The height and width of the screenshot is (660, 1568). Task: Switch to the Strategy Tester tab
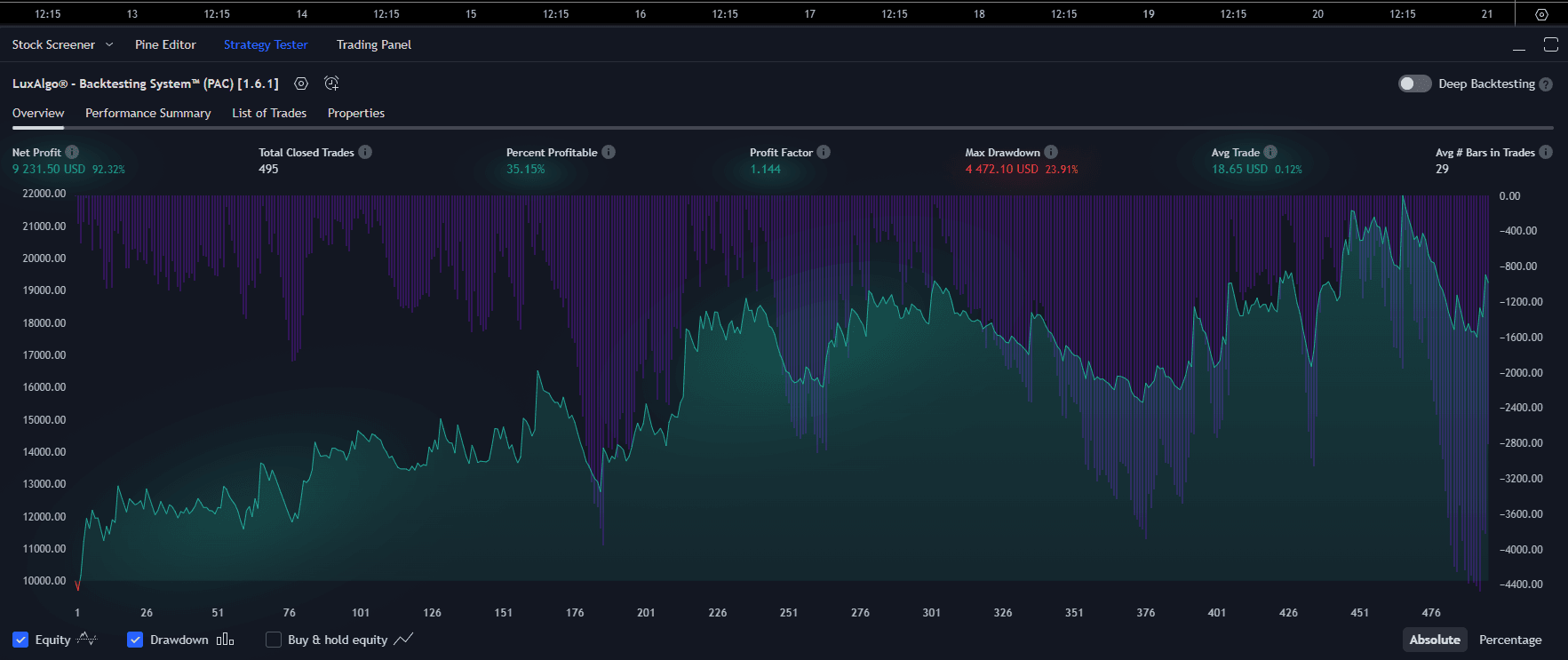point(266,44)
